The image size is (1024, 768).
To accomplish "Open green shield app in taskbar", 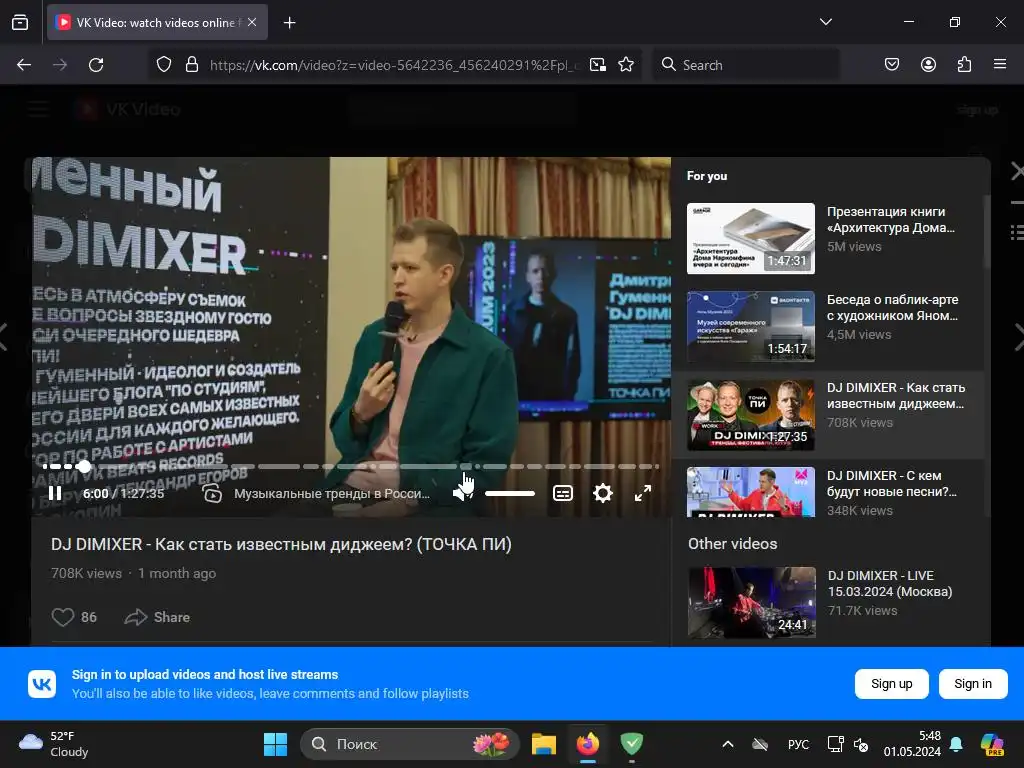I will coord(632,744).
